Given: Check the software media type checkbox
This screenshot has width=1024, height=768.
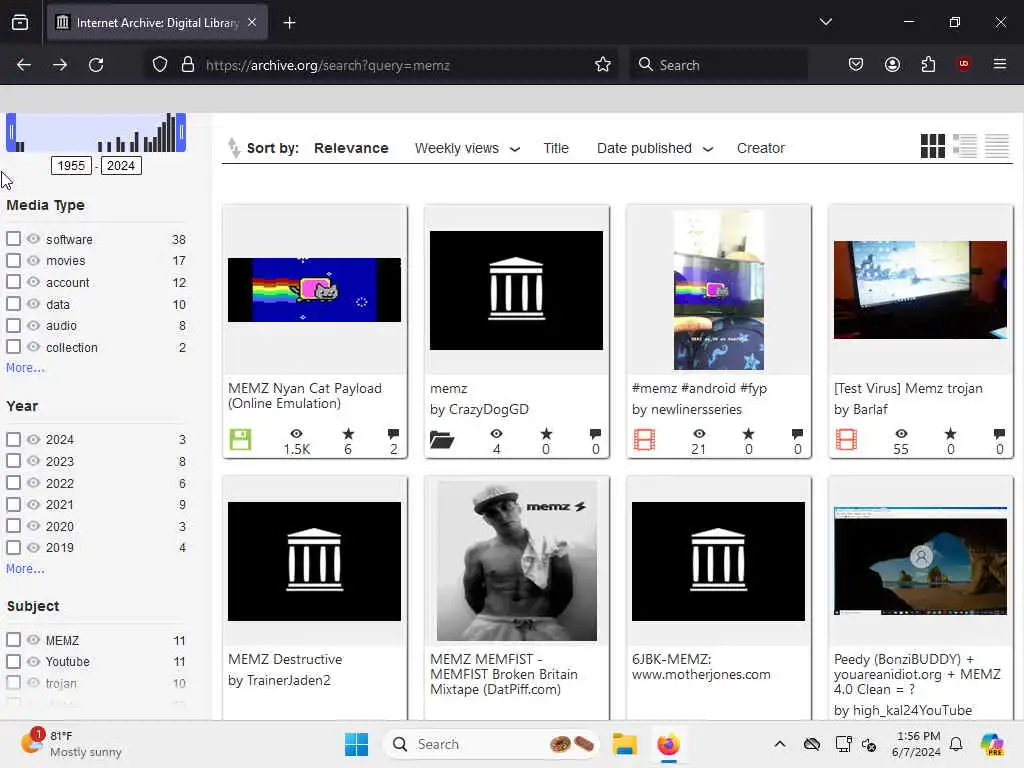Looking at the screenshot, I should [x=13, y=239].
